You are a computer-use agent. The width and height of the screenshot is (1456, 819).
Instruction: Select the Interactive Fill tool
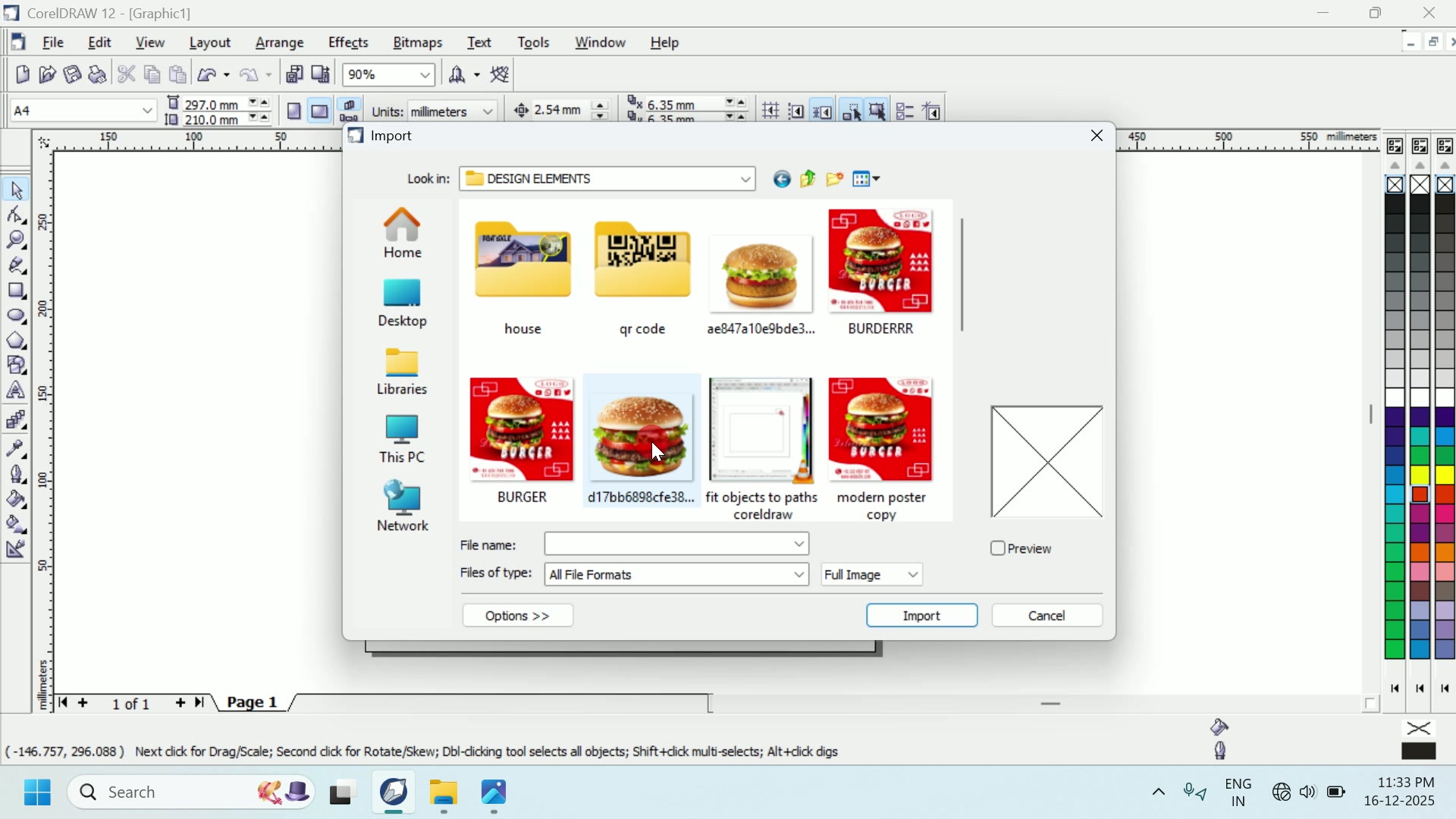[x=17, y=525]
